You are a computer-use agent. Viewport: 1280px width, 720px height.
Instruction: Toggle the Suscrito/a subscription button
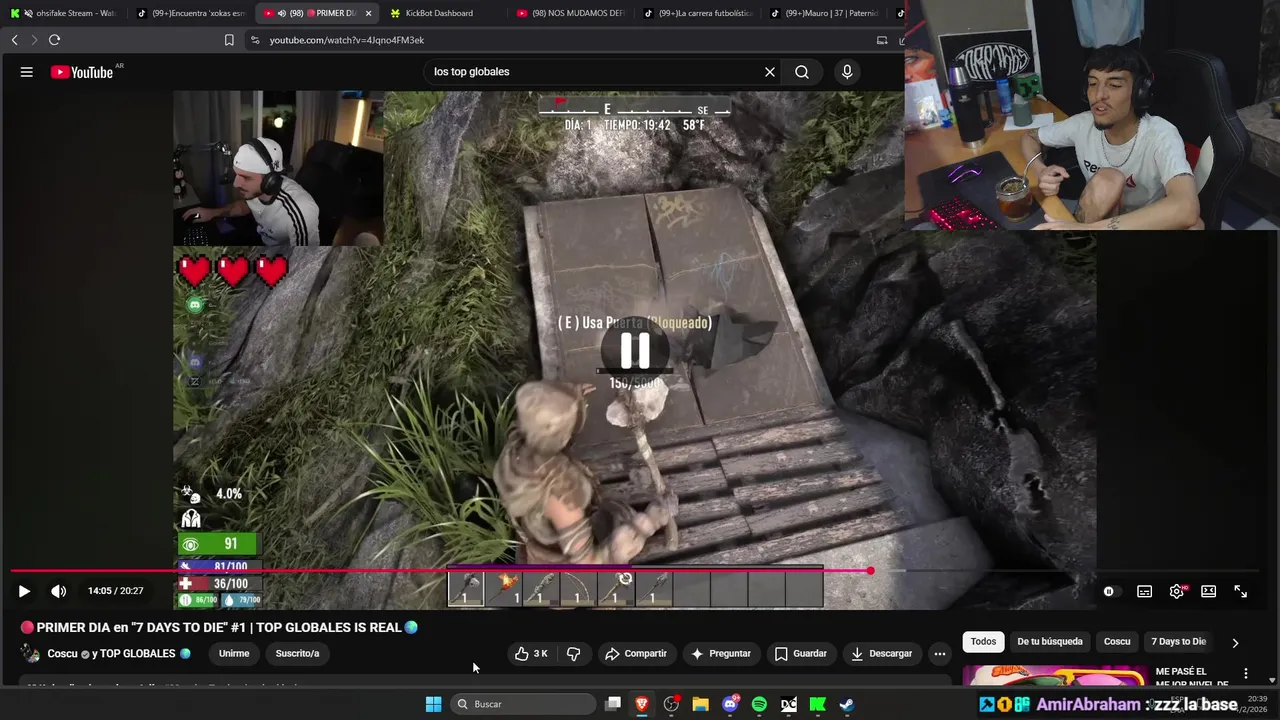pyautogui.click(x=297, y=654)
